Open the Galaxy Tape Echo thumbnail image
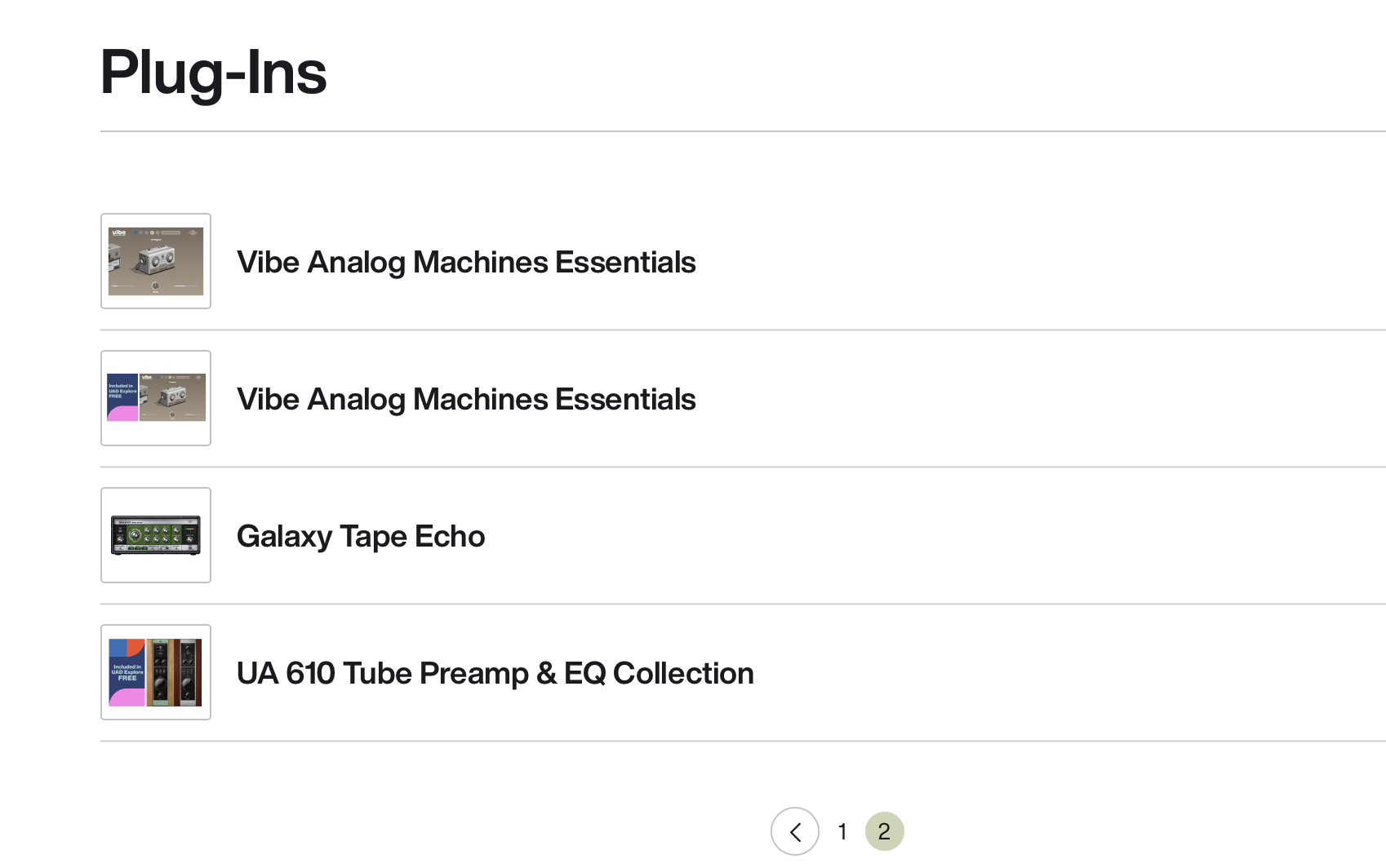 tap(156, 535)
